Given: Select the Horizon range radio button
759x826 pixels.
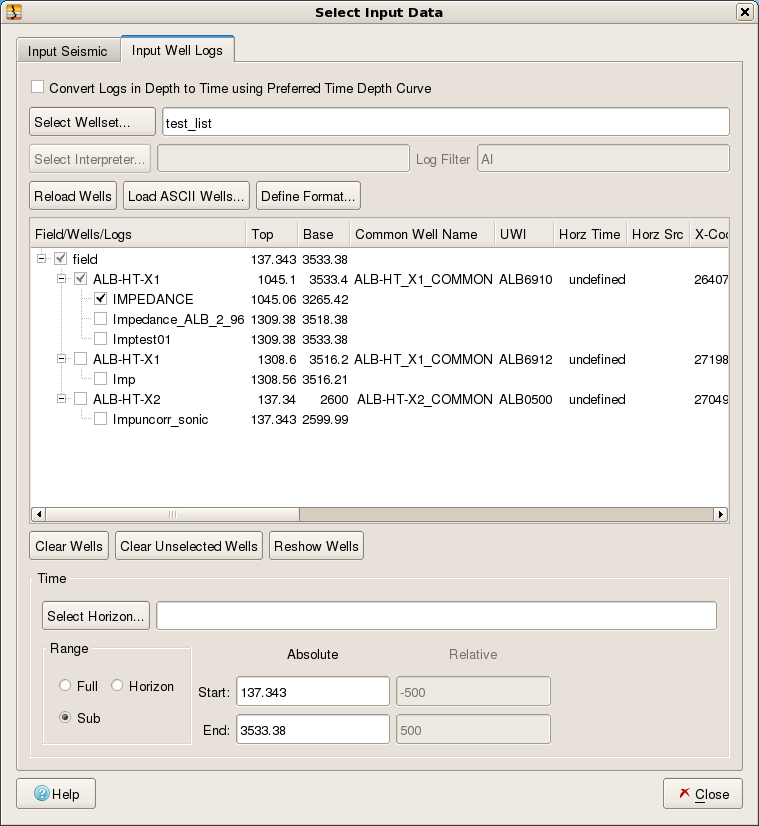Looking at the screenshot, I should [117, 685].
